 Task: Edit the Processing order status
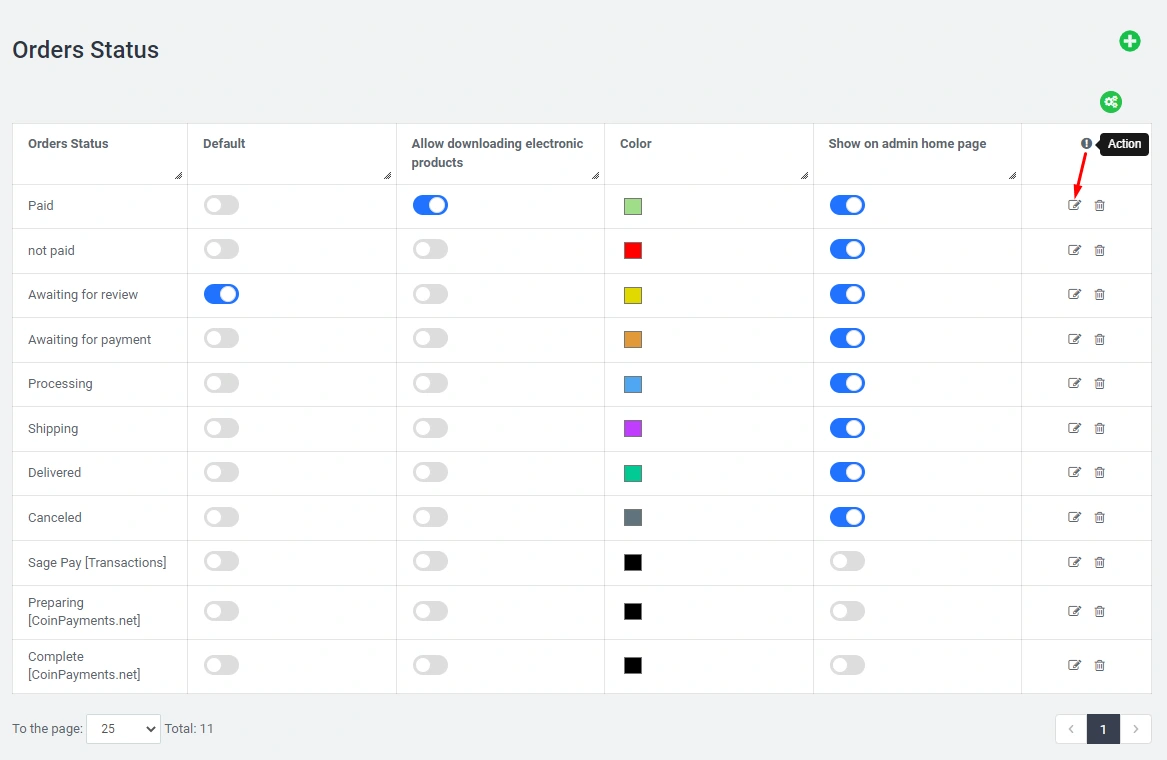click(x=1075, y=383)
